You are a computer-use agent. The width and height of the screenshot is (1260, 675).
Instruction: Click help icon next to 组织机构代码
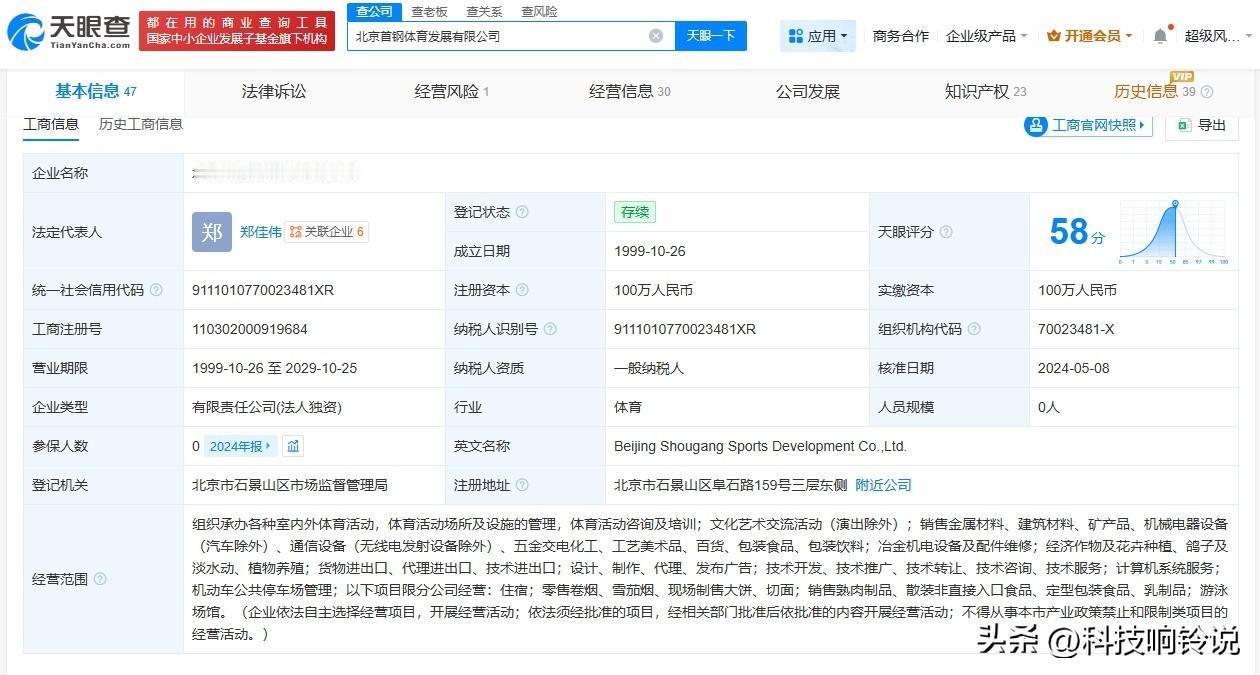pyautogui.click(x=974, y=329)
